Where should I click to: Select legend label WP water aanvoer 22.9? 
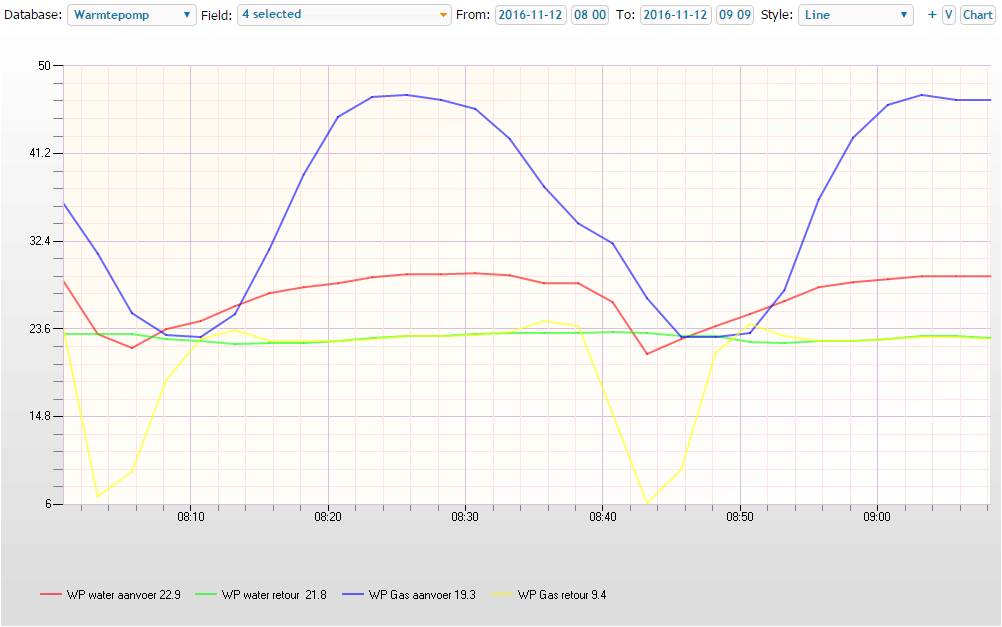[124, 595]
